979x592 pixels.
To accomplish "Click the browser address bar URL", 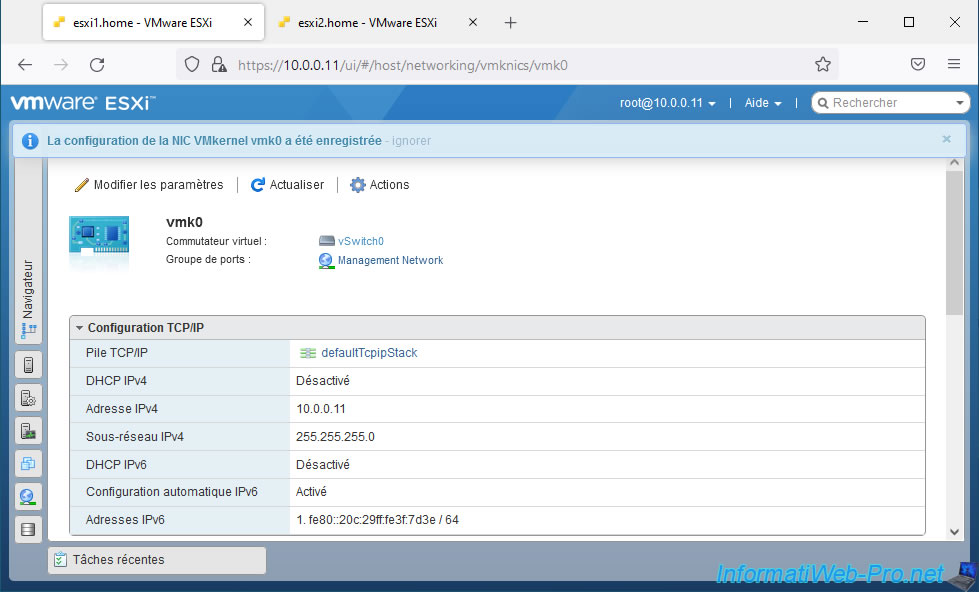I will 403,65.
